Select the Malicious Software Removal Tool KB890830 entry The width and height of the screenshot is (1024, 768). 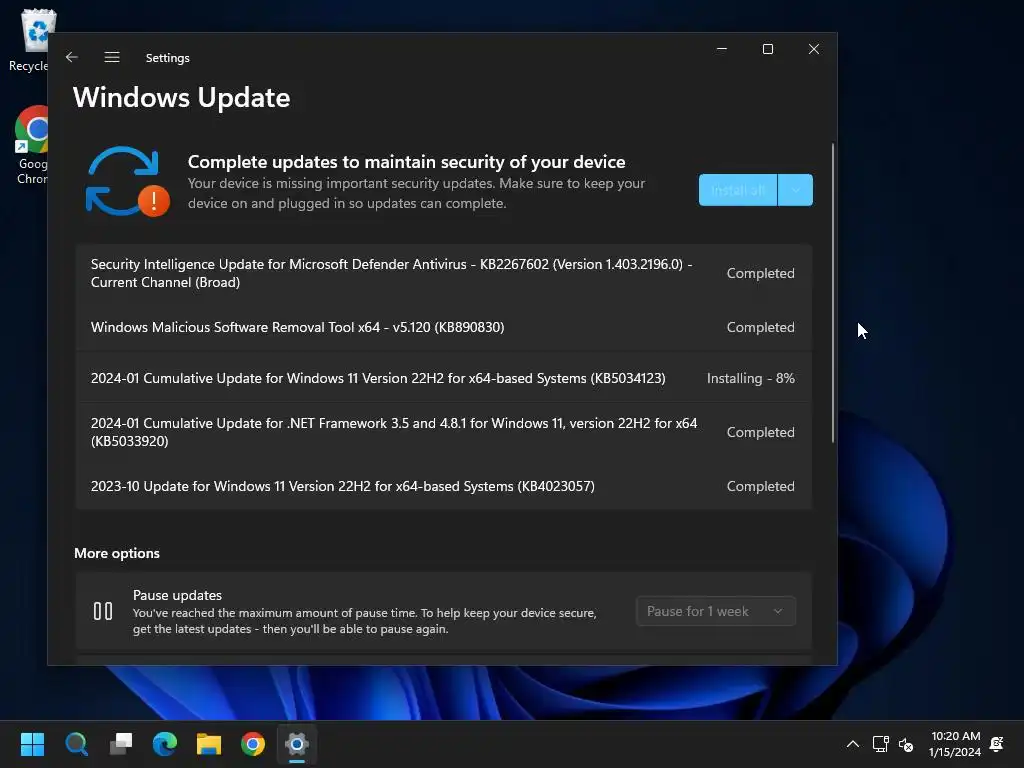pyautogui.click(x=443, y=327)
